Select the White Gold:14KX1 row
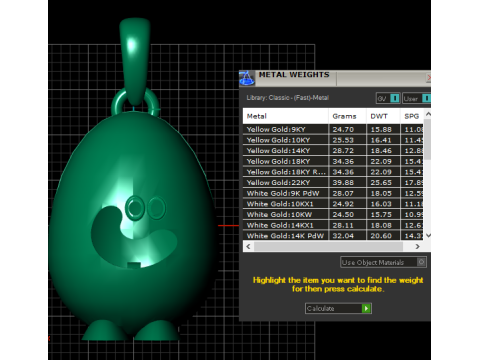 (333, 225)
